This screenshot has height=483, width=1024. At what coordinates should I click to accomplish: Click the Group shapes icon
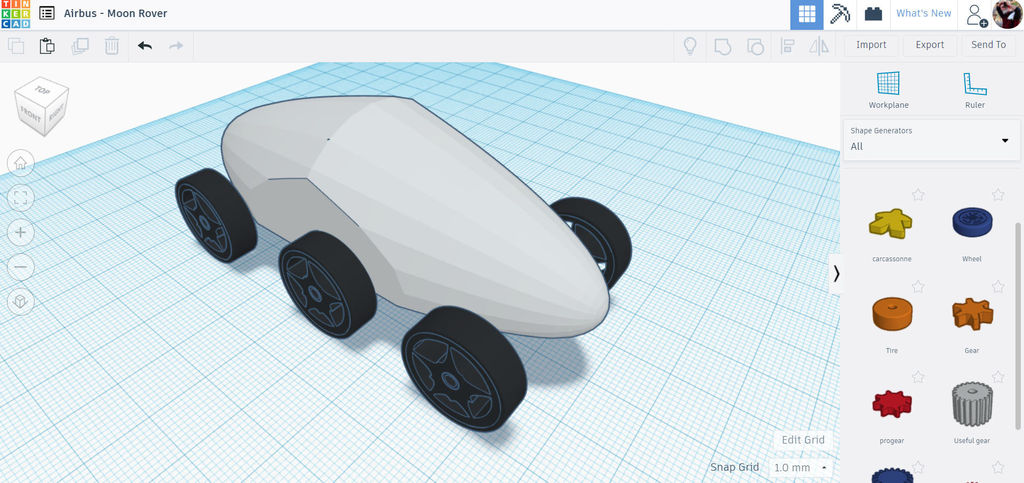pyautogui.click(x=722, y=46)
